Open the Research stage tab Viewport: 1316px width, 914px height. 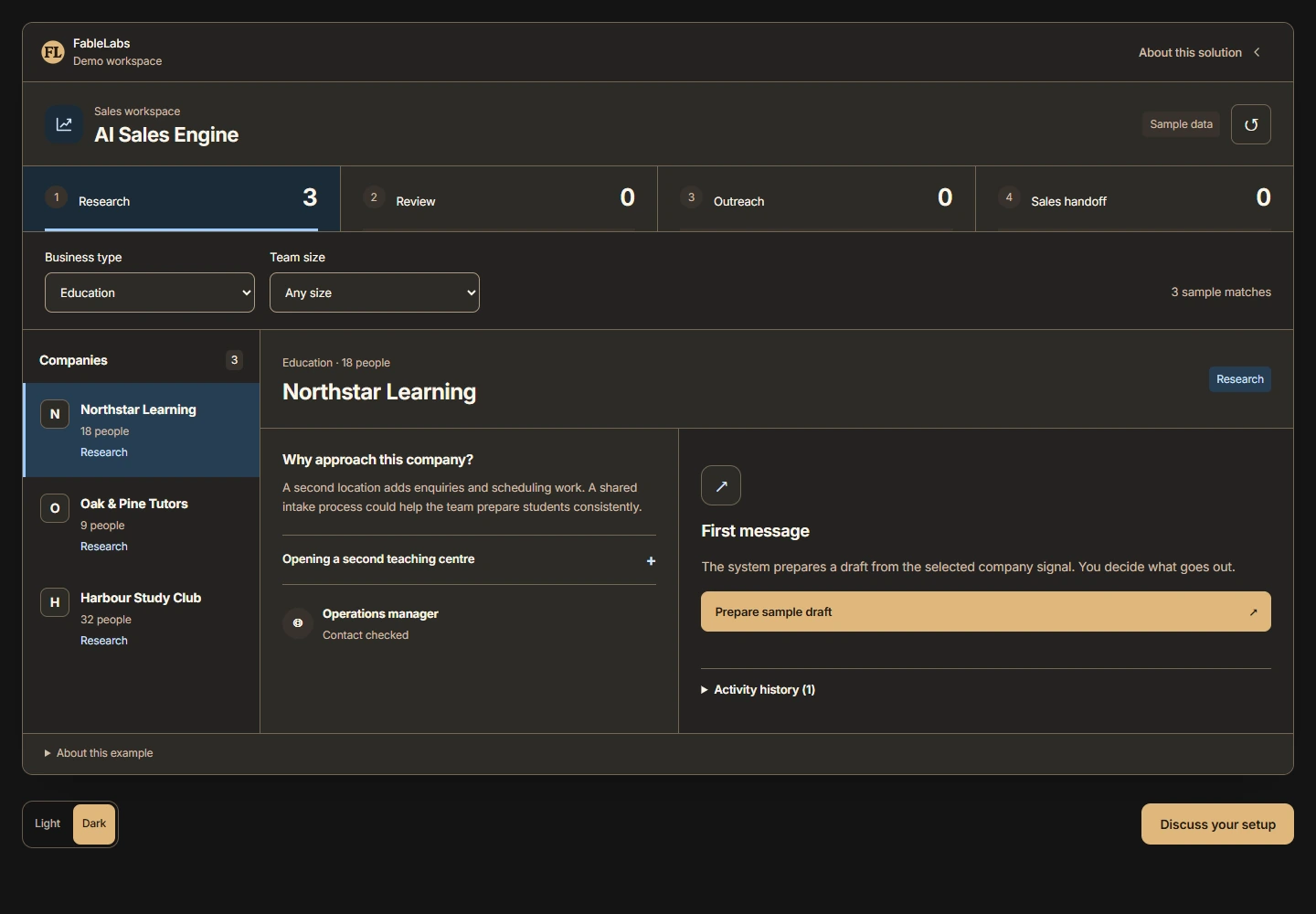pos(182,198)
